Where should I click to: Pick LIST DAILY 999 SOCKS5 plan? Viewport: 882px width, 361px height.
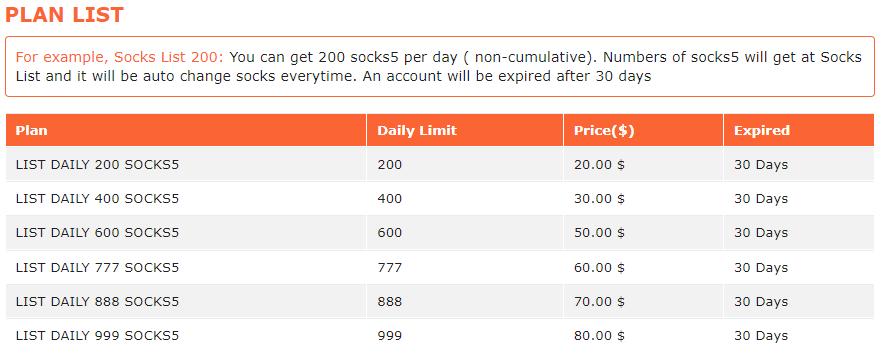(x=97, y=336)
